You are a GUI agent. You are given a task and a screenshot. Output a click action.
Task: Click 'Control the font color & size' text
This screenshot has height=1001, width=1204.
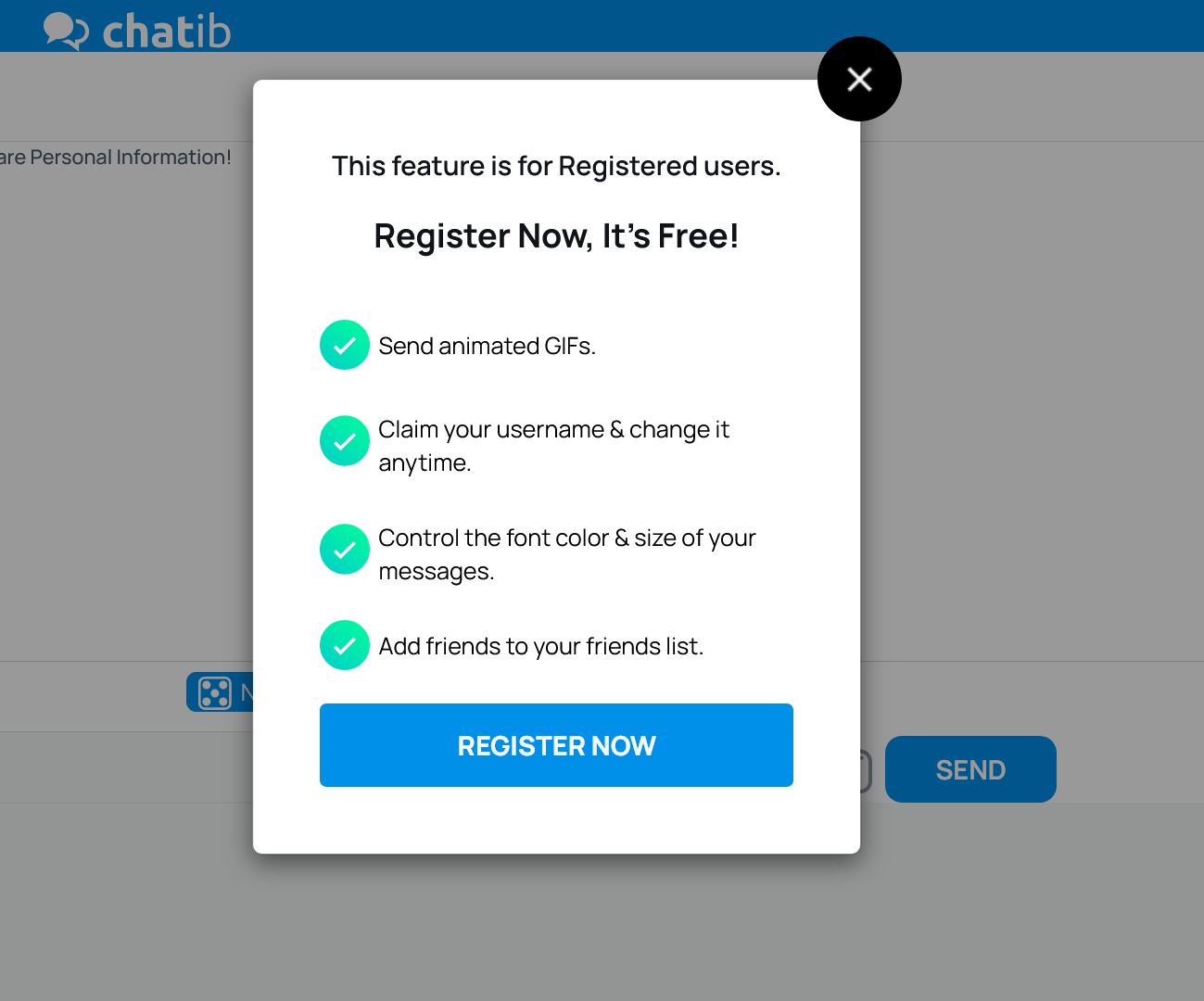[x=567, y=554]
